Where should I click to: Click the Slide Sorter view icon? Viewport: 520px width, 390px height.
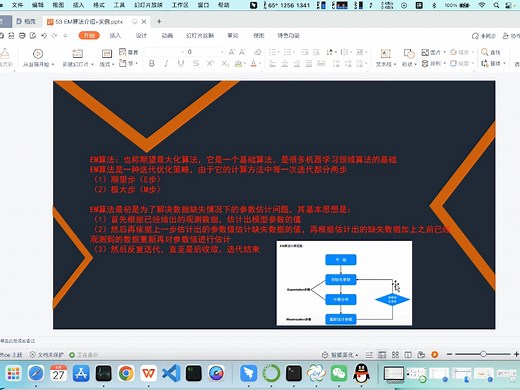pos(395,355)
